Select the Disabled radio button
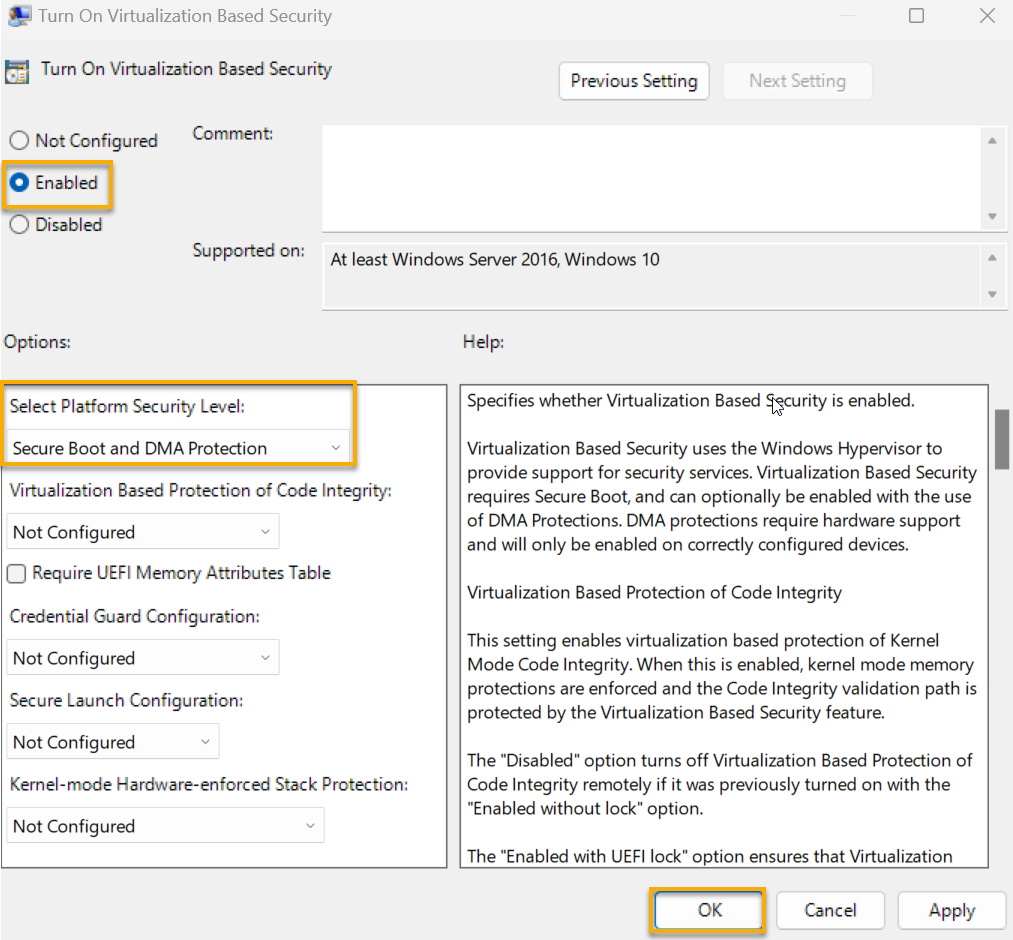 [x=17, y=224]
